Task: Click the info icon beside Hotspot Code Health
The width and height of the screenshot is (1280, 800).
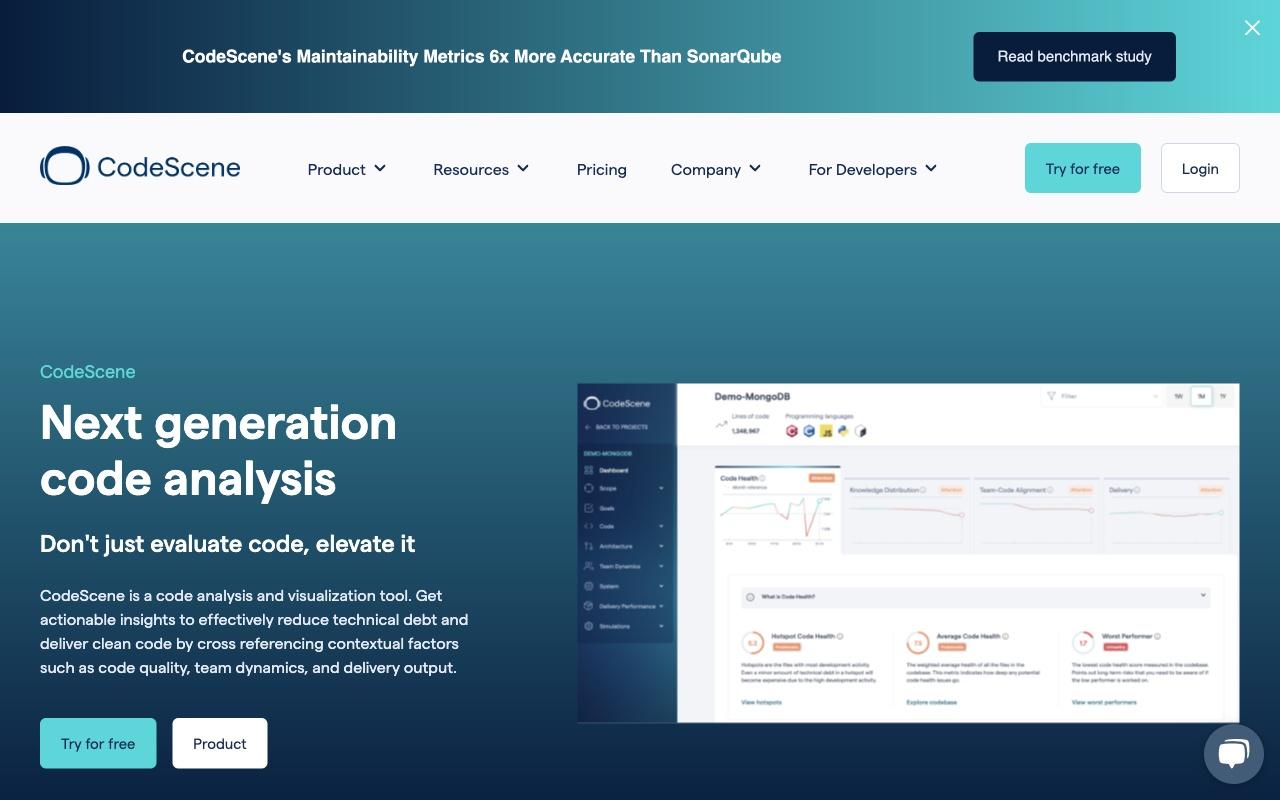Action: (840, 636)
